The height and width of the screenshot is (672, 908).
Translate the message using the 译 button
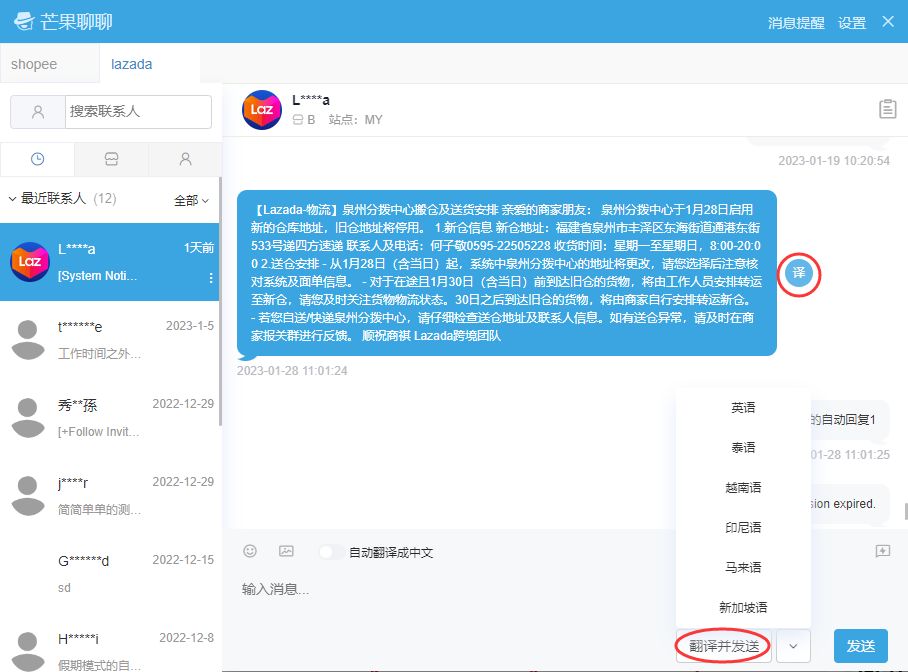pyautogui.click(x=797, y=273)
